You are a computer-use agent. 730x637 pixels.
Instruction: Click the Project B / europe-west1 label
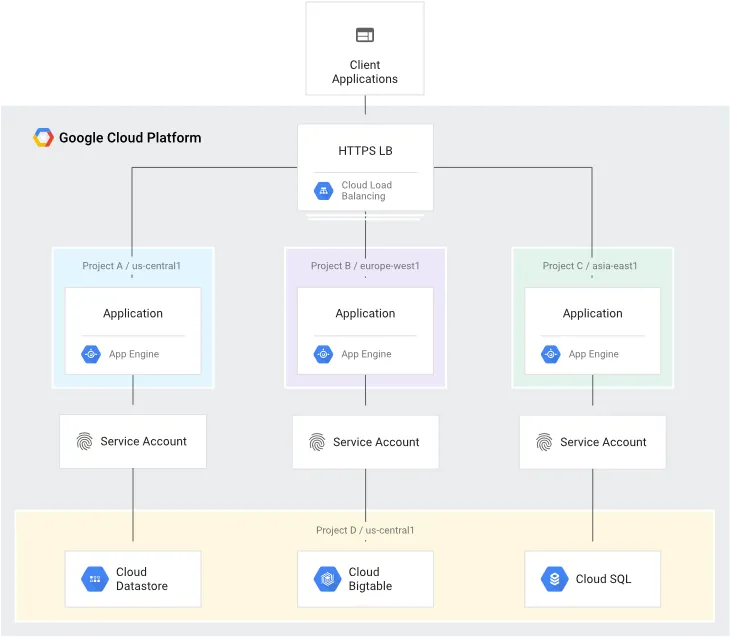[365, 266]
